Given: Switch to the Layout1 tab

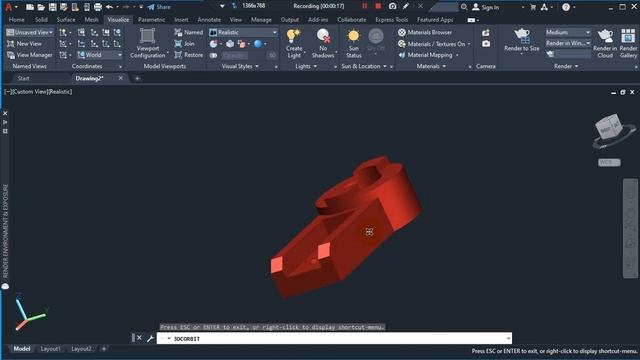Looking at the screenshot, I should [51, 349].
